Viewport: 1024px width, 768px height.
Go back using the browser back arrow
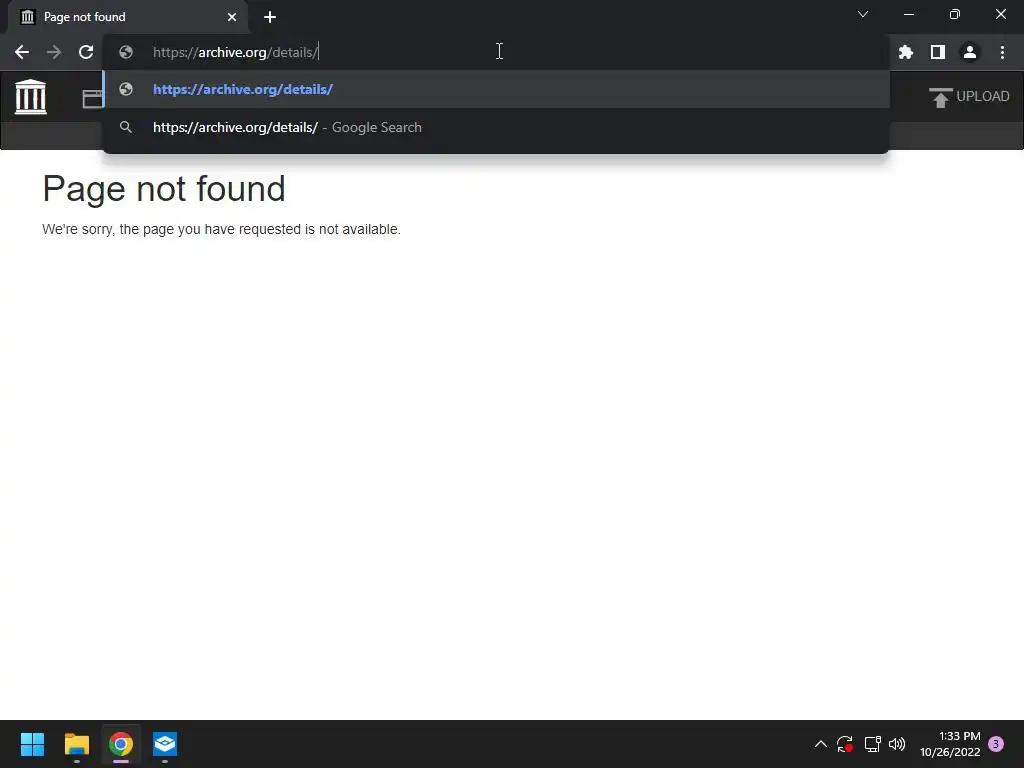[22, 52]
